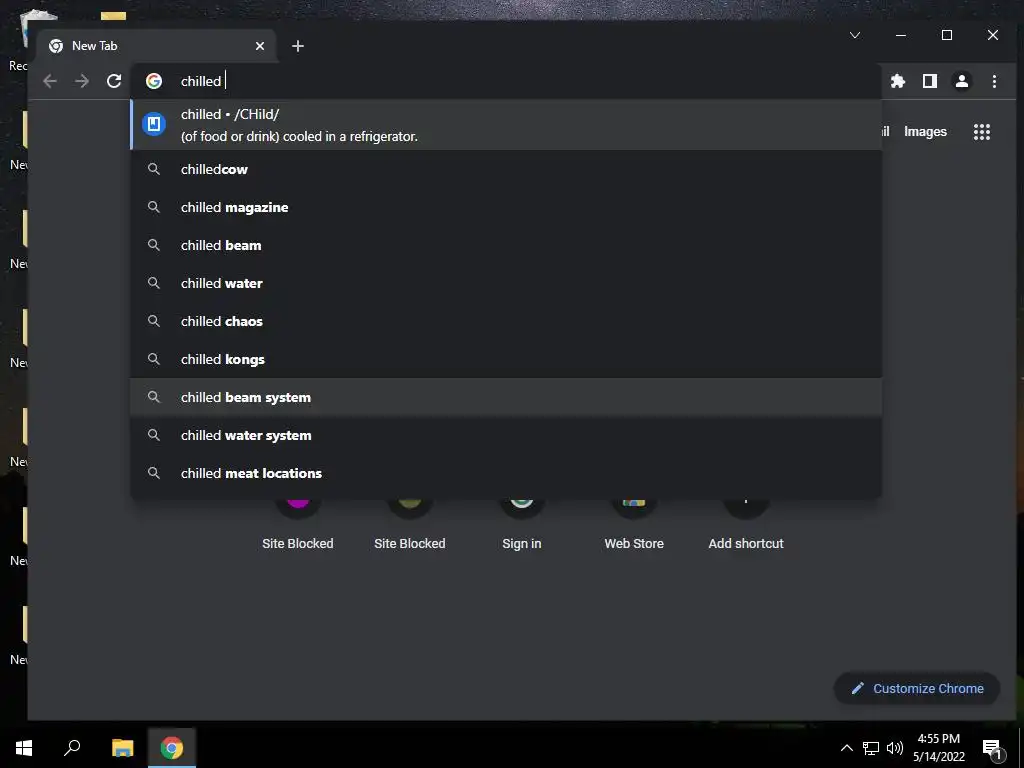Click the search icon beside 'chilled chaos'

(153, 321)
